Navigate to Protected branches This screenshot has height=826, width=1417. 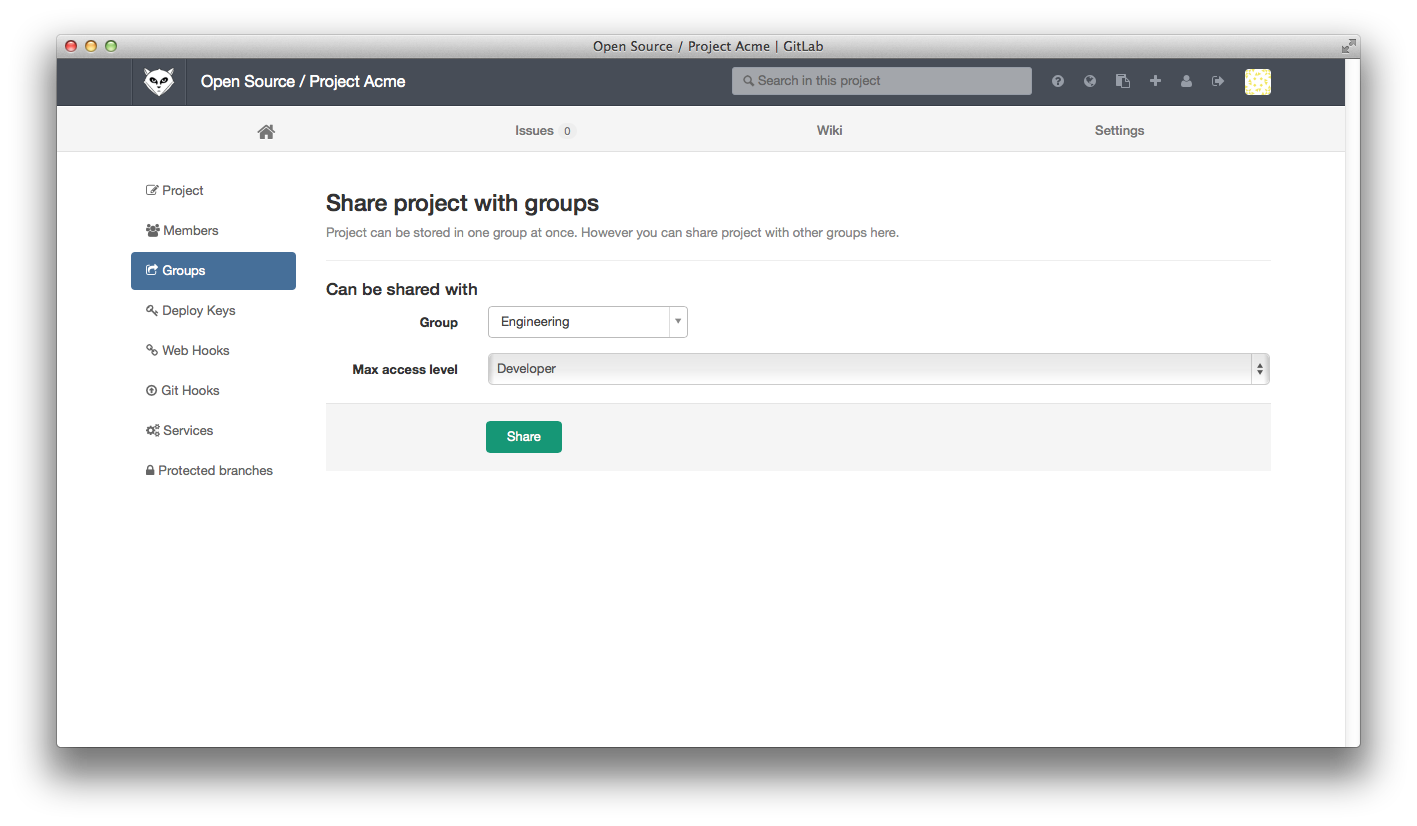pyautogui.click(x=215, y=470)
